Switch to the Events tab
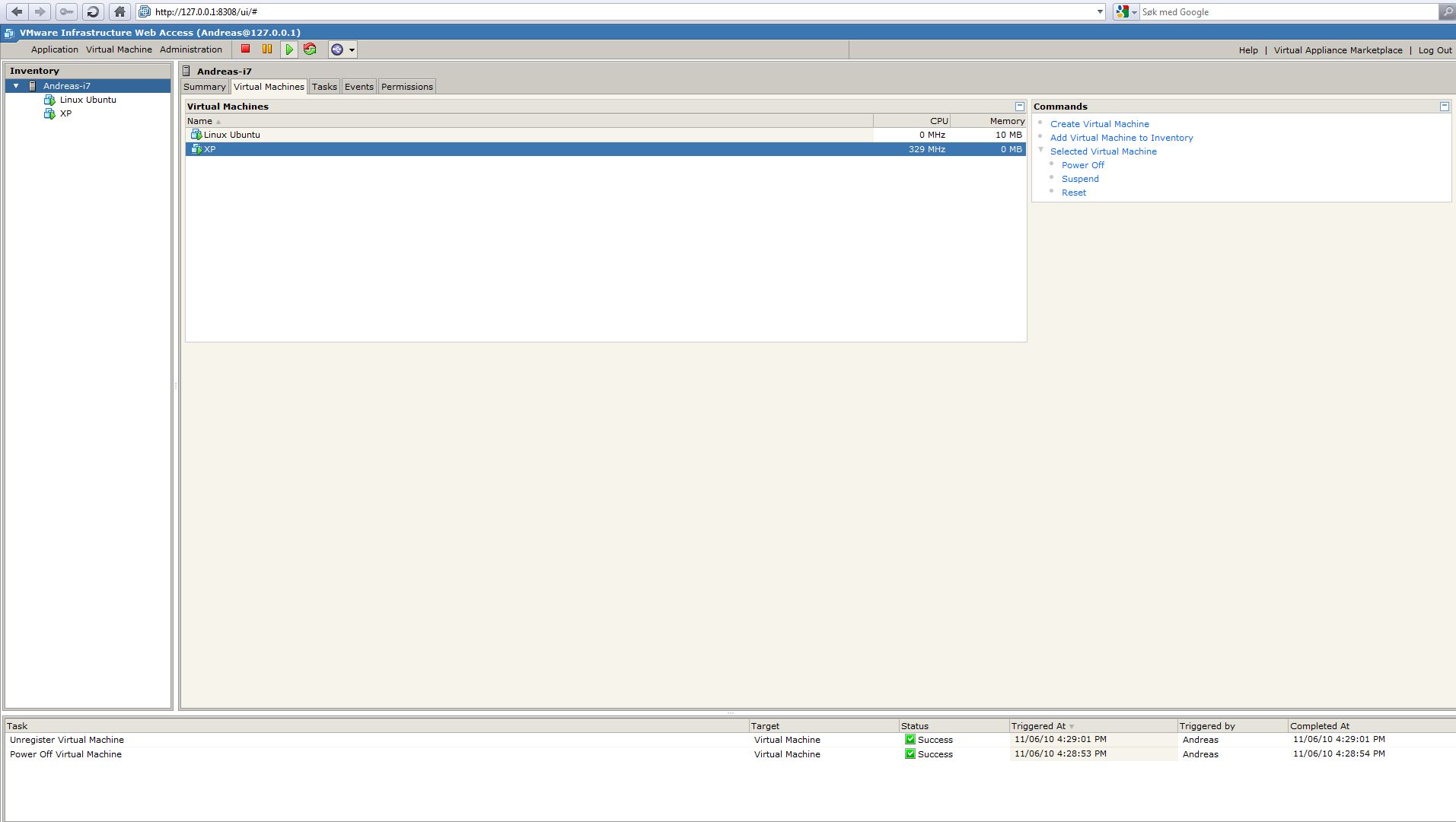1456x822 pixels. pos(359,87)
